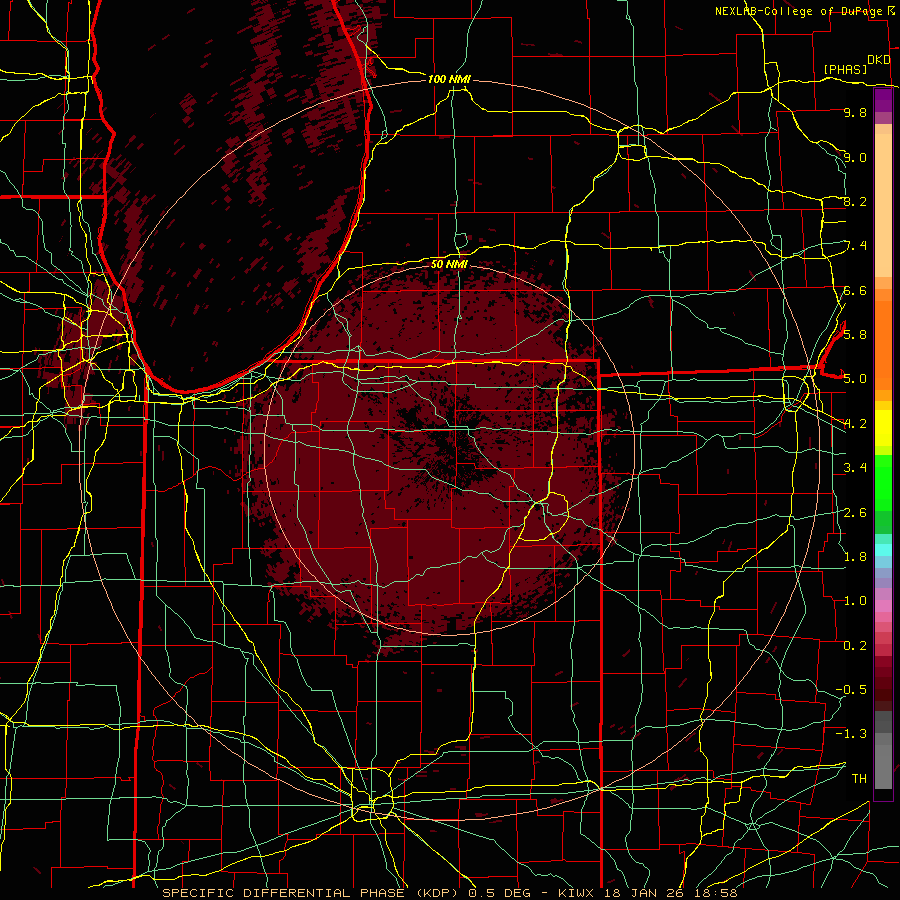Select the 0.2 scale value

[x=855, y=645]
